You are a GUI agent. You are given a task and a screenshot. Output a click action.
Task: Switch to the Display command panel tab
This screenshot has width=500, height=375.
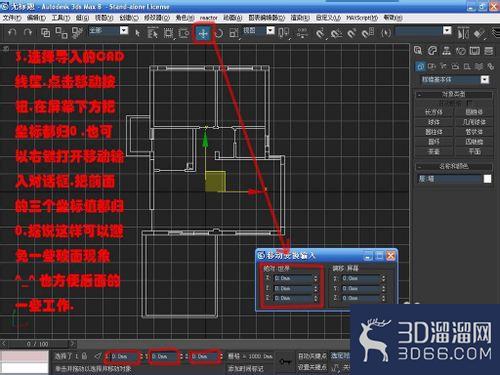coord(475,51)
